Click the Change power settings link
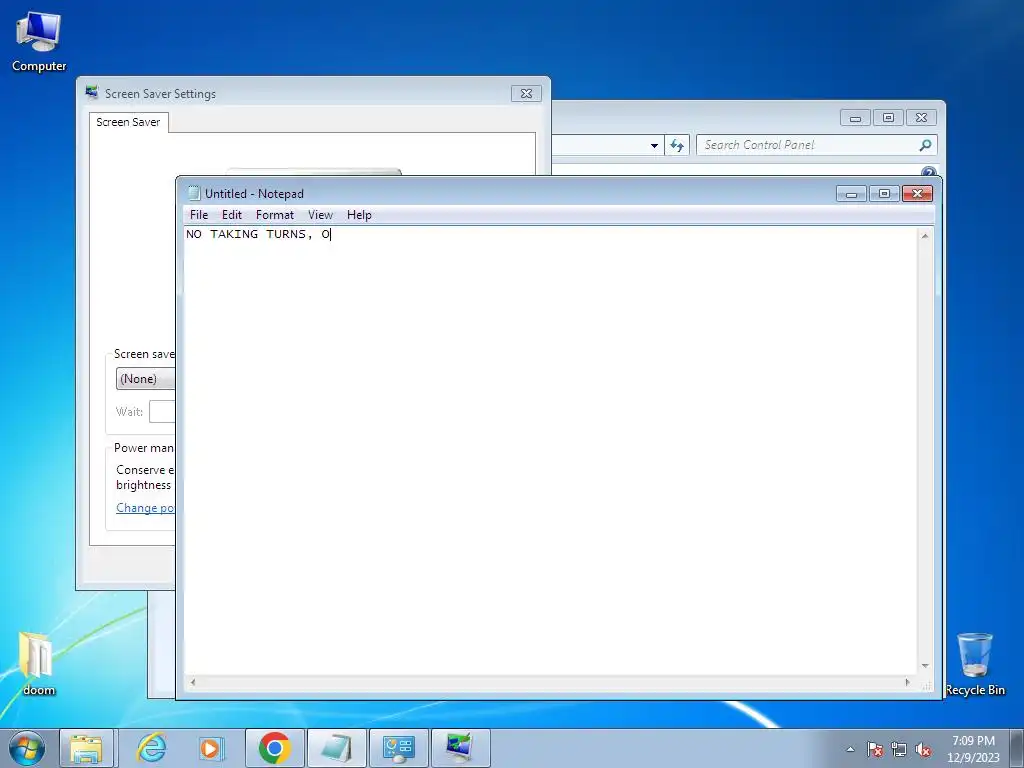 [x=145, y=507]
